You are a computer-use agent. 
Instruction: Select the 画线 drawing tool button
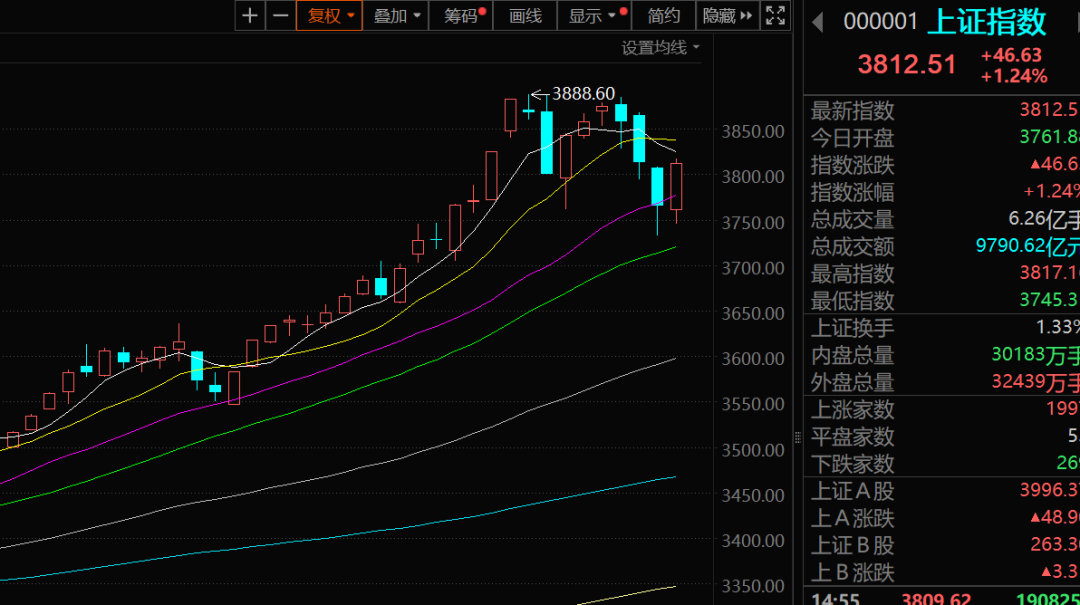tap(525, 16)
